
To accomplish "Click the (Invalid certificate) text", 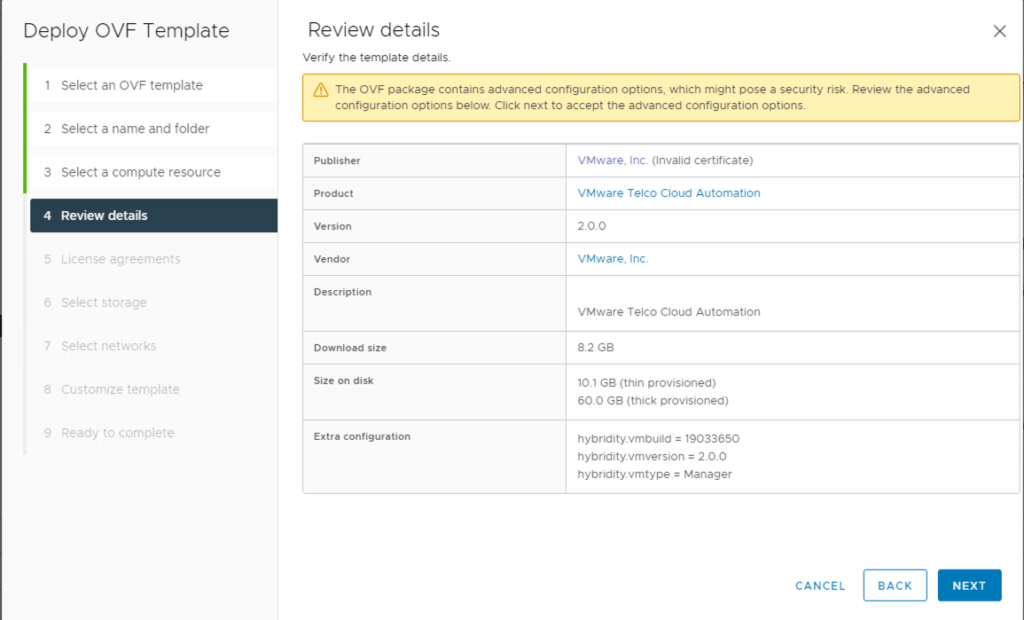I will coord(702,160).
